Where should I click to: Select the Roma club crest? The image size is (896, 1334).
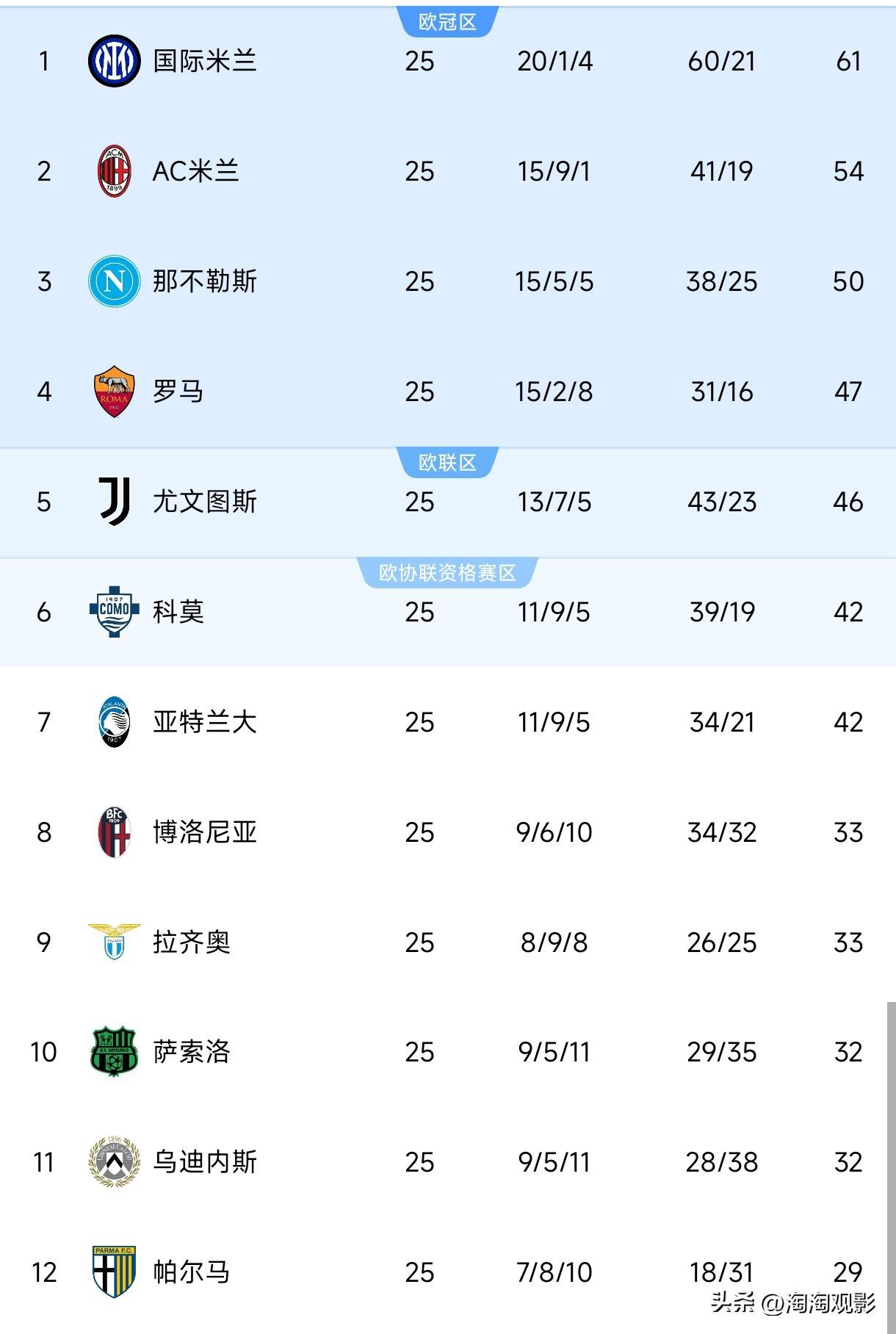click(x=114, y=392)
